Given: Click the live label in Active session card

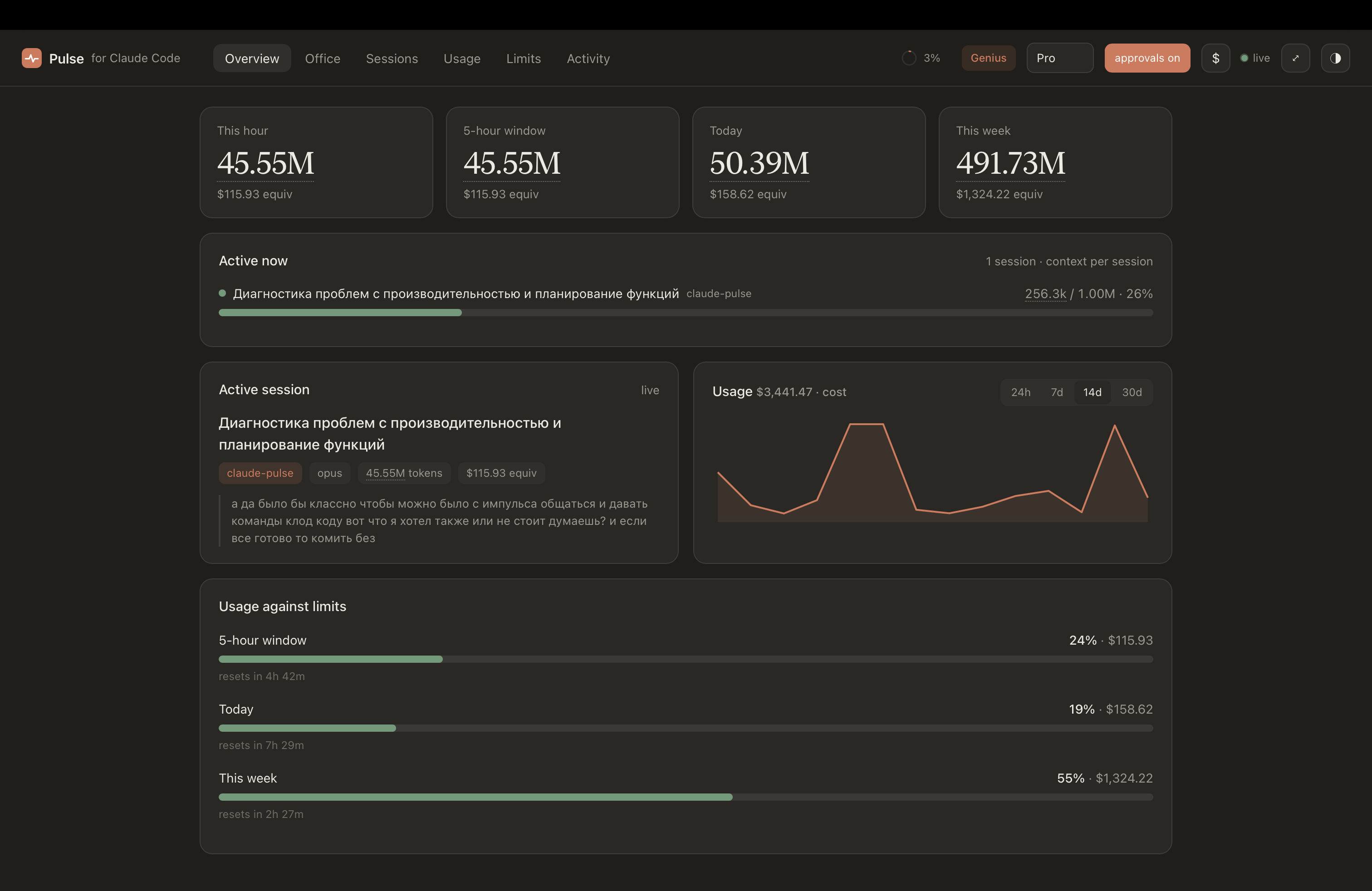Looking at the screenshot, I should tap(650, 391).
